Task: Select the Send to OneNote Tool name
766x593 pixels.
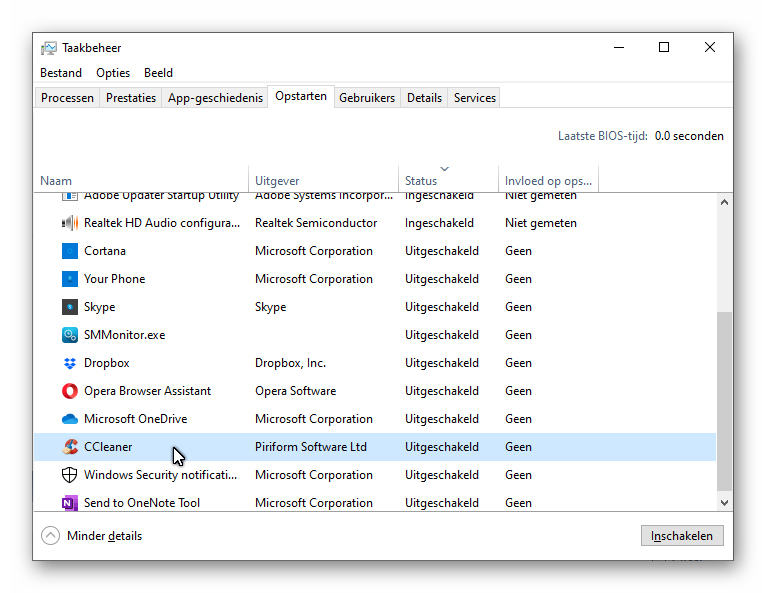Action: click(x=142, y=503)
